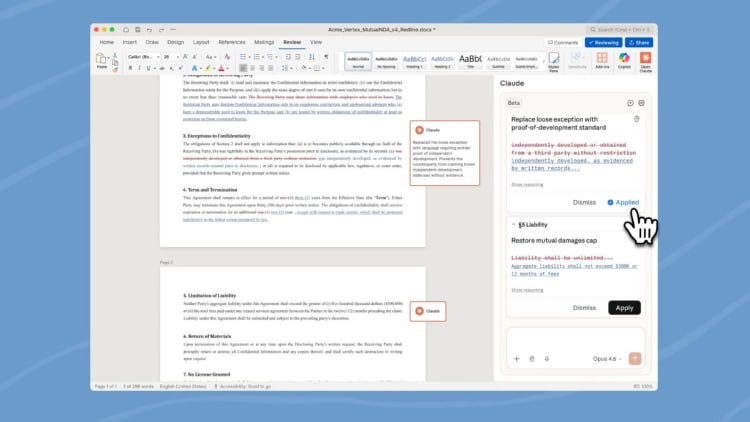Click the Claude comment on page one
Viewport: 750px width, 422px height.
(444, 153)
